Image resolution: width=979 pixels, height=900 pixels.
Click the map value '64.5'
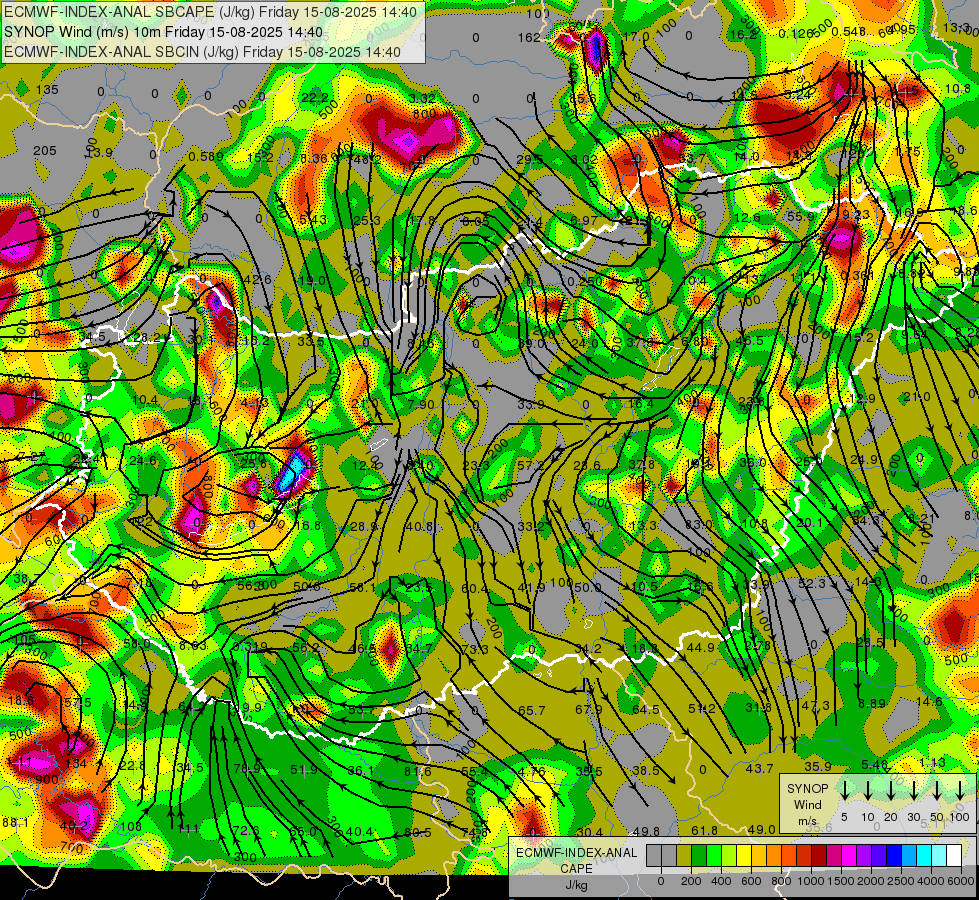[646, 710]
